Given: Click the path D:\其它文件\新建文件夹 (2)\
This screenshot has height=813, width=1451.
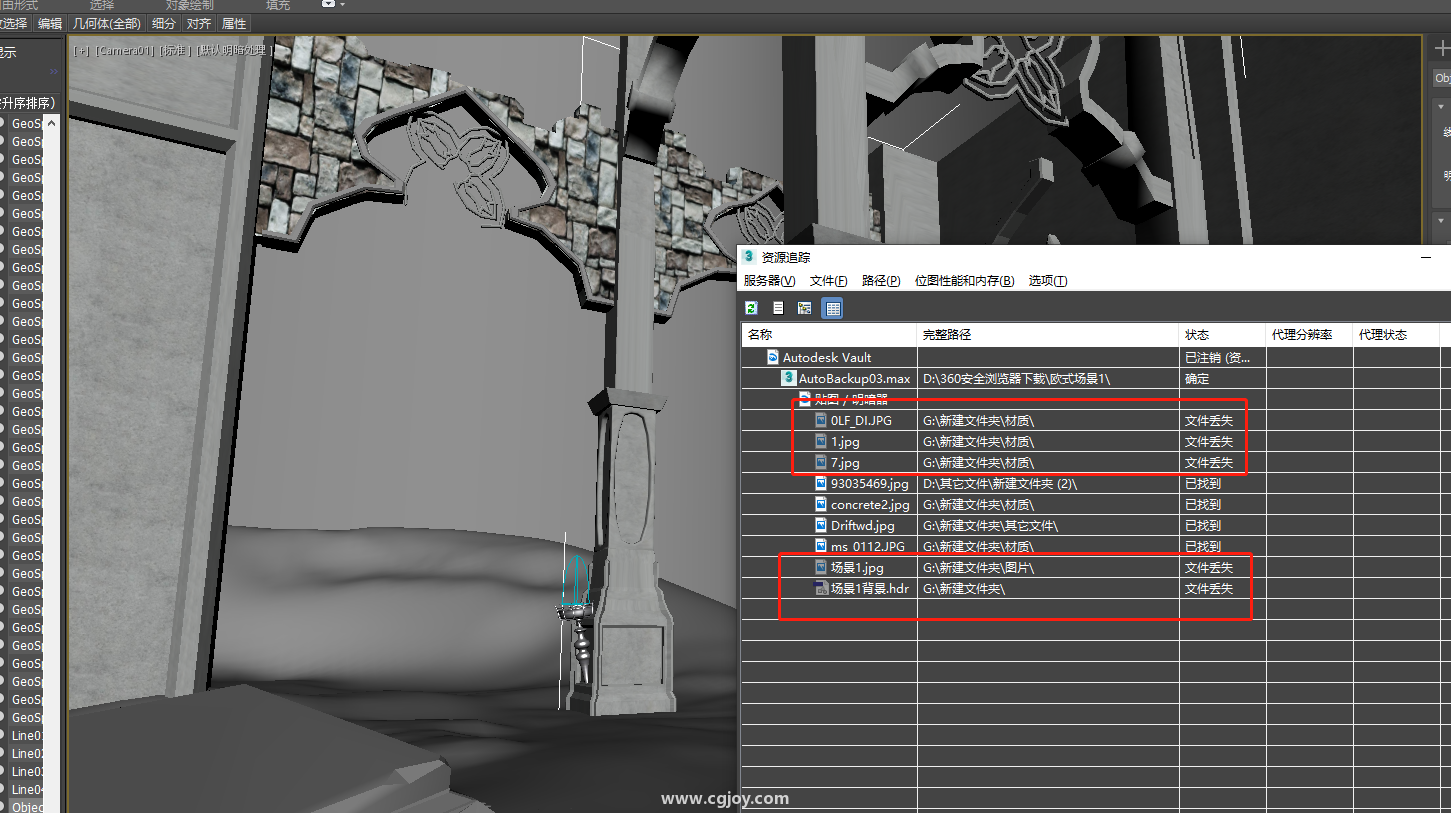Looking at the screenshot, I should point(999,483).
